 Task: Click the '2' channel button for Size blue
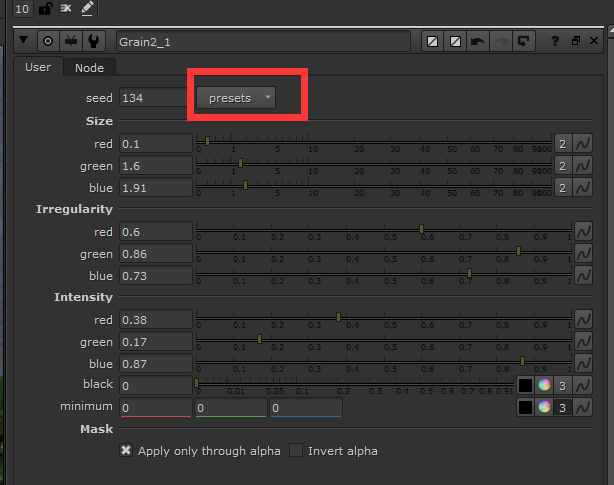pyautogui.click(x=563, y=188)
